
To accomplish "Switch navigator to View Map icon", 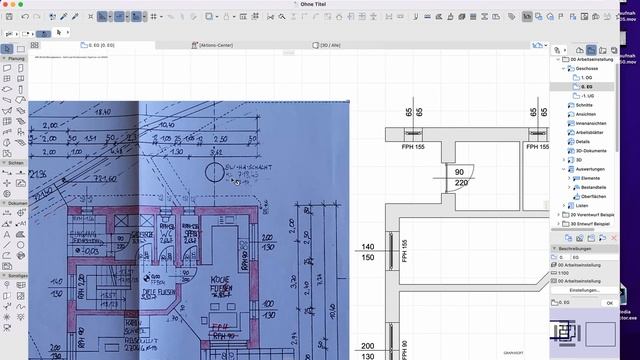I will [591, 50].
